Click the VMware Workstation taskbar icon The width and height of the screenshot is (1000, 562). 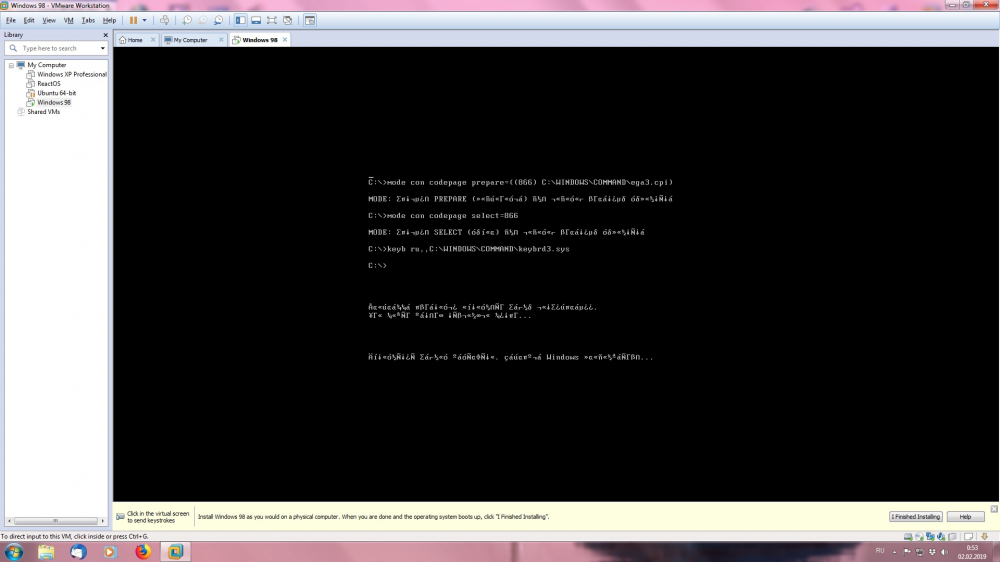point(175,552)
